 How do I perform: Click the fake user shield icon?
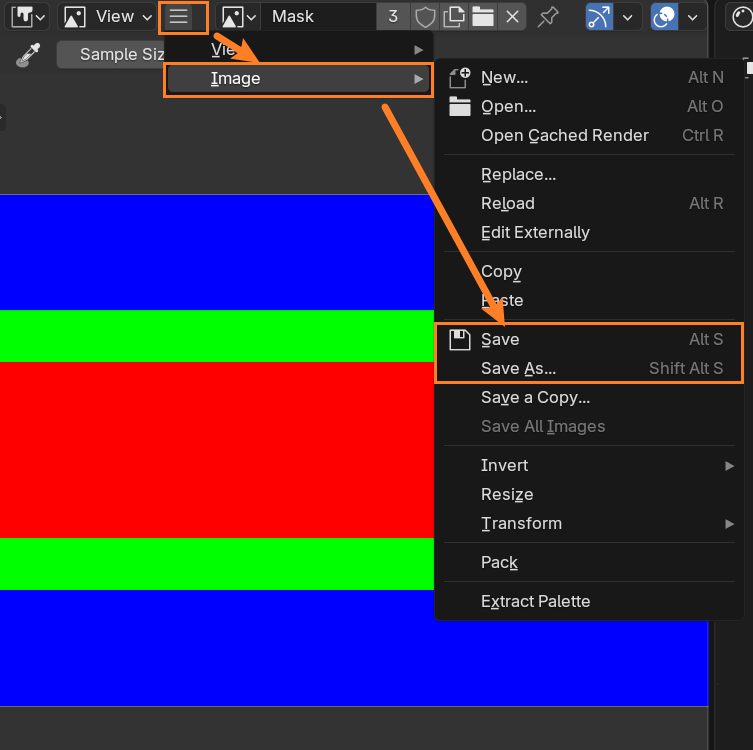tap(425, 17)
